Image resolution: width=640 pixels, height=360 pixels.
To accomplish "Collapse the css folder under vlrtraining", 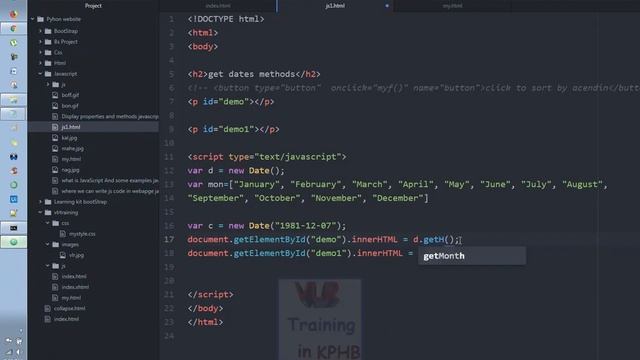I will click(x=48, y=223).
